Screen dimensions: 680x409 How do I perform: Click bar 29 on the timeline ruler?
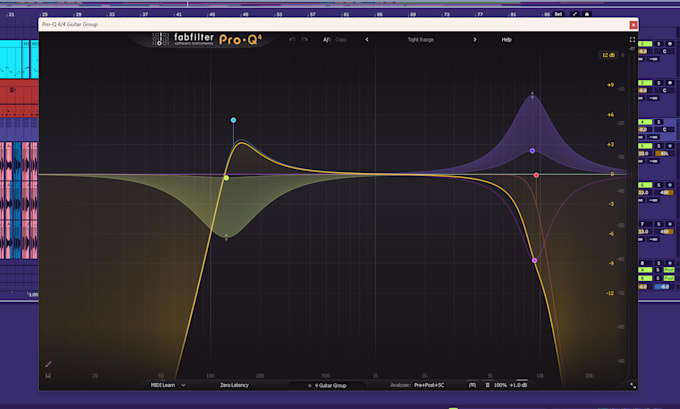[x=78, y=14]
